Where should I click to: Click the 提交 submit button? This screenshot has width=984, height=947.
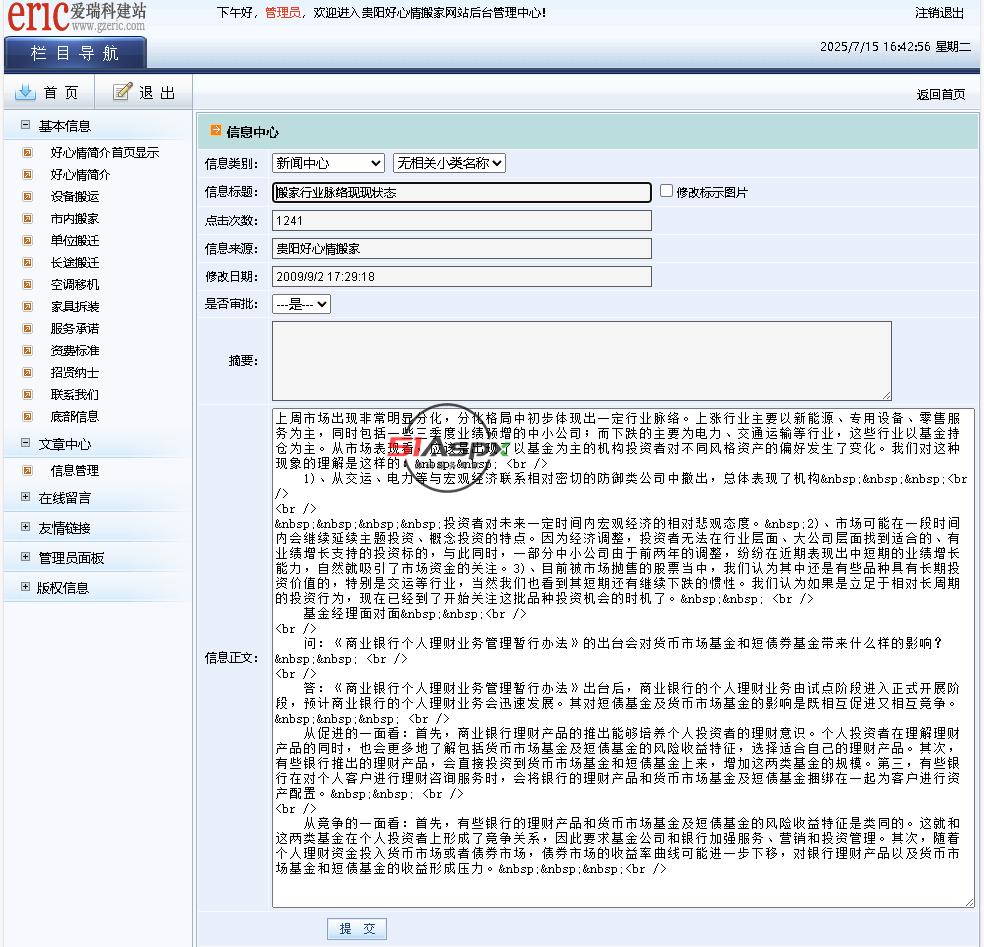point(357,928)
